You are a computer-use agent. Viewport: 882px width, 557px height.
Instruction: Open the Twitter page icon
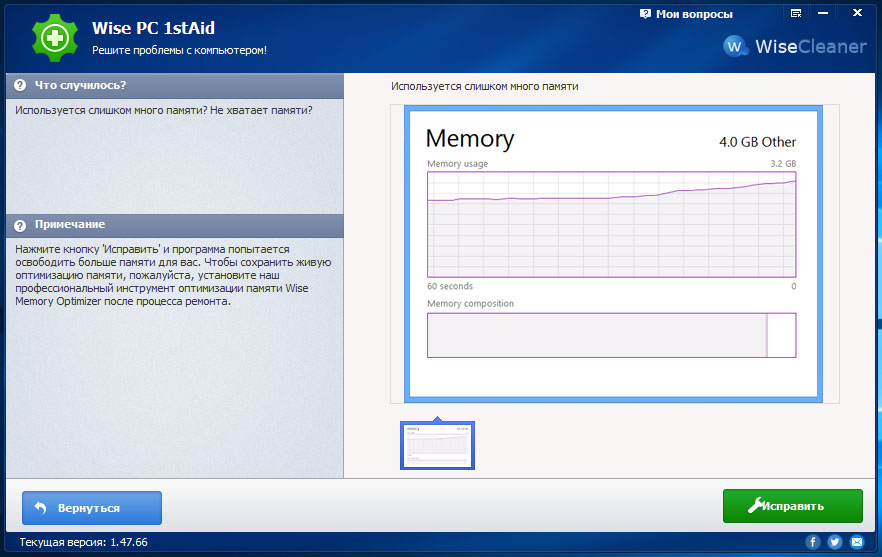(x=835, y=542)
